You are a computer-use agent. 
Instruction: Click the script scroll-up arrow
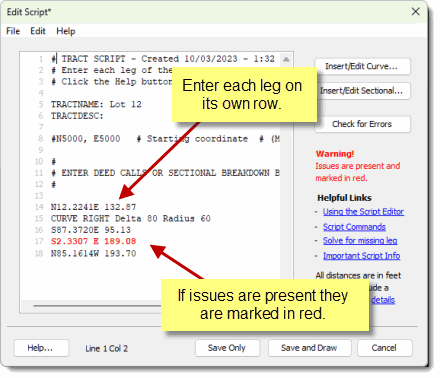tap(286, 59)
